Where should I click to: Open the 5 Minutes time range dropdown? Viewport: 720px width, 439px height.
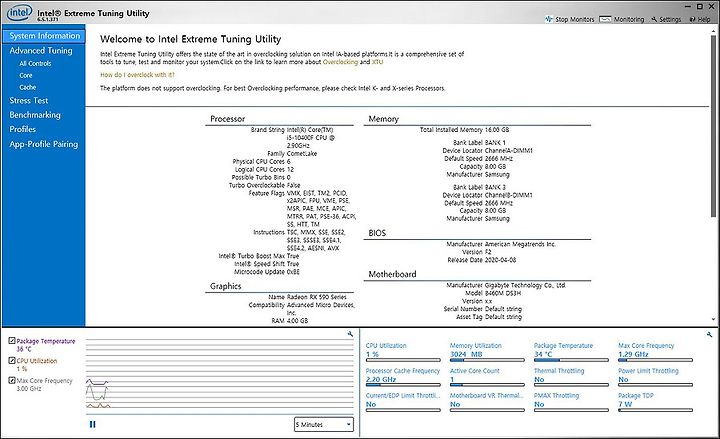point(324,424)
